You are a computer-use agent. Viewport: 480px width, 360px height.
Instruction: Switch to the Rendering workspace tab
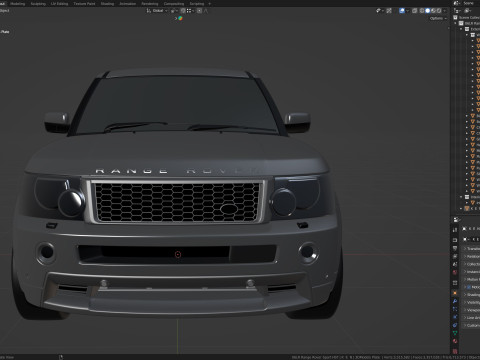[150, 4]
